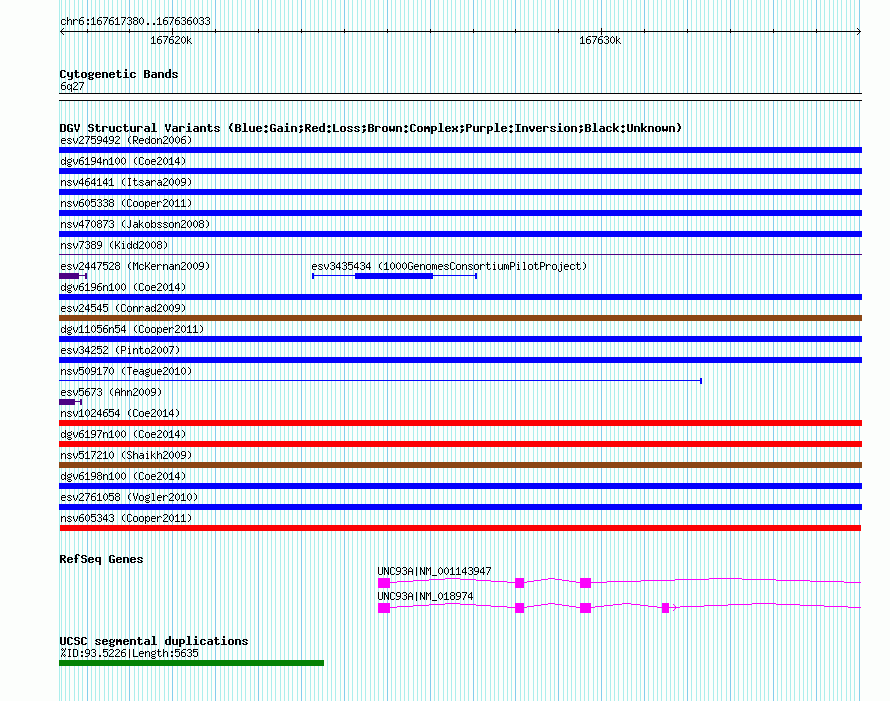Click the blue bar under nsv464141
The height and width of the screenshot is (701, 890).
[460, 192]
